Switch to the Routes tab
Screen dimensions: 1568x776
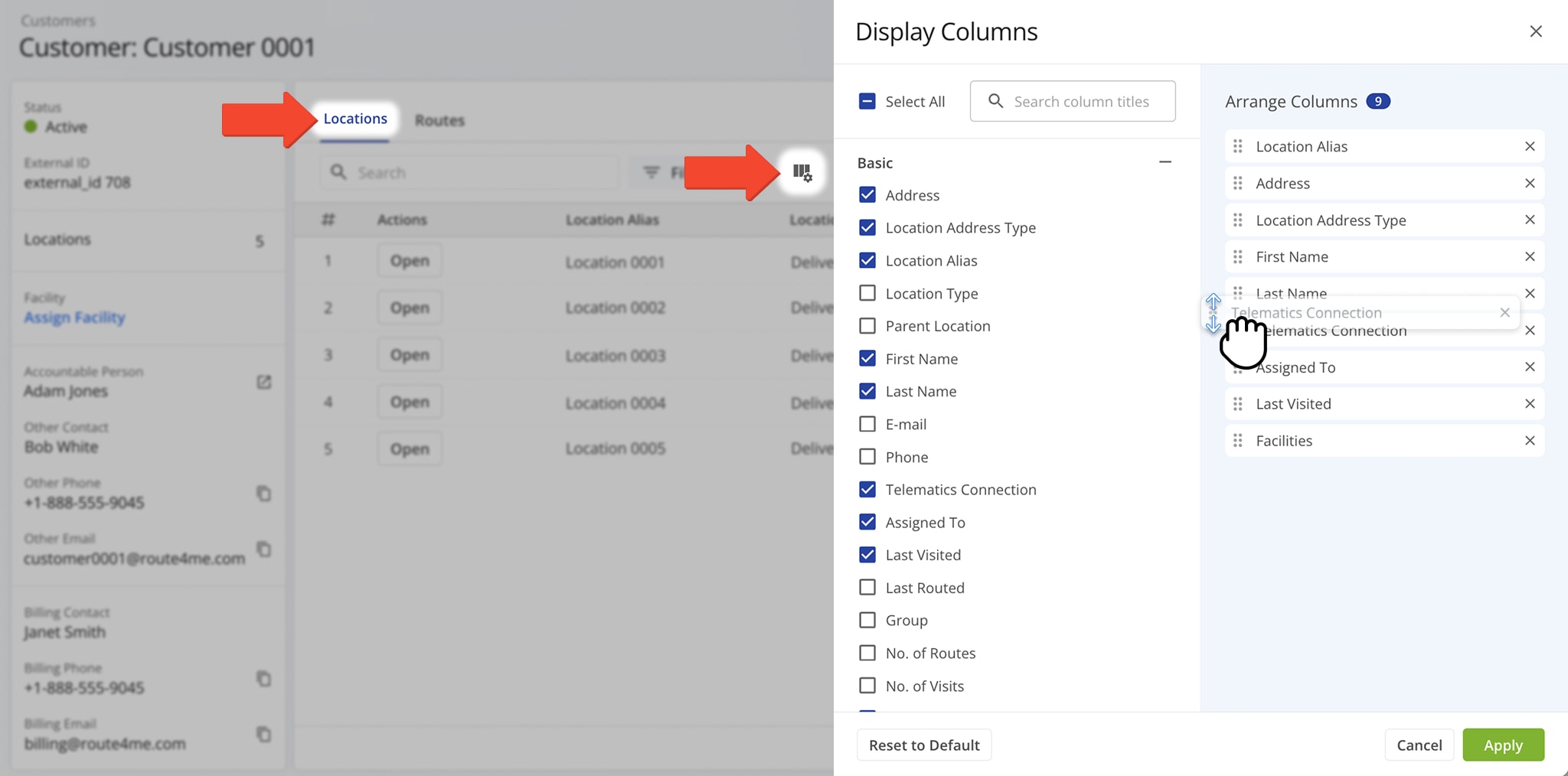(439, 119)
